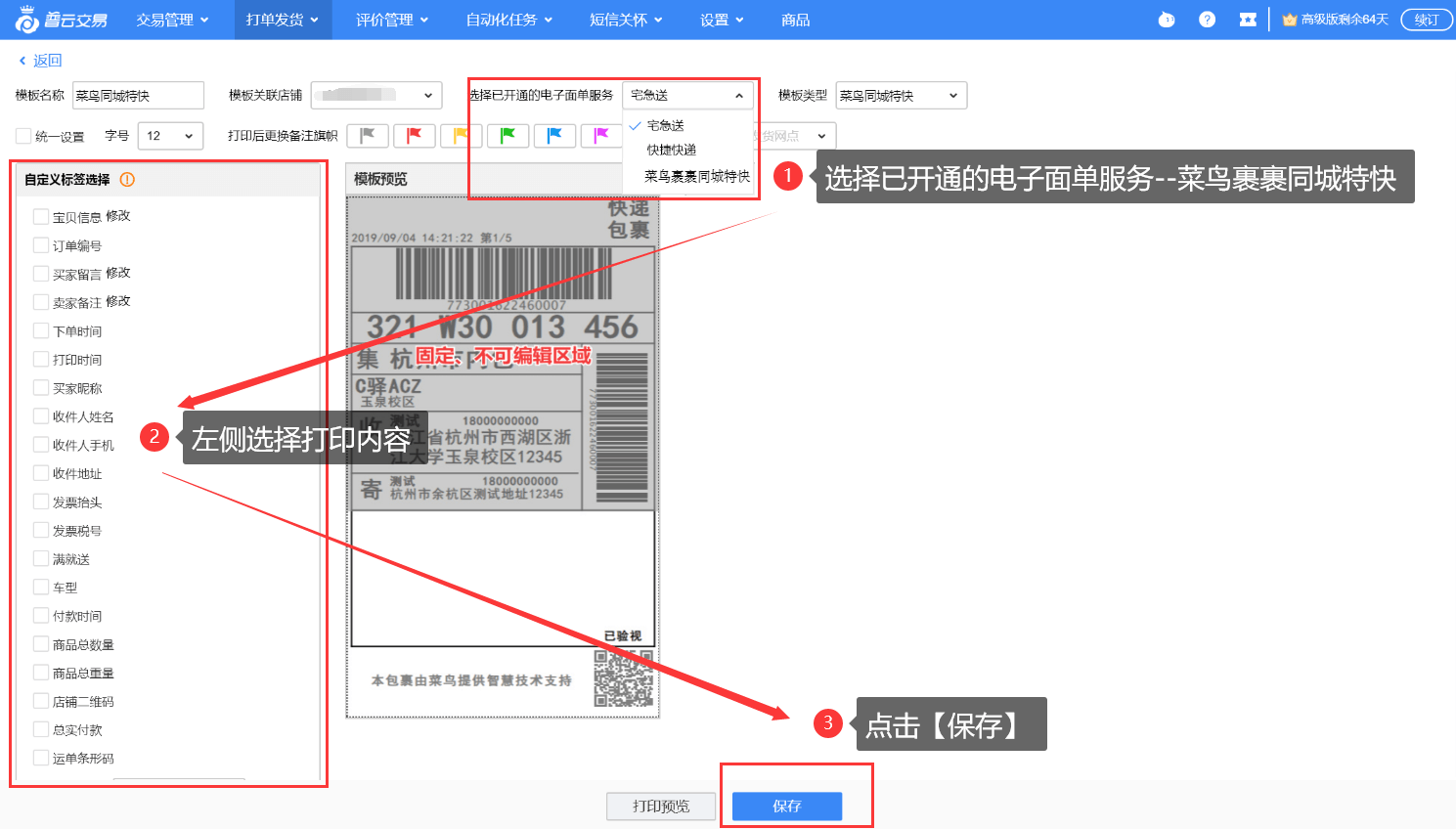Expand the 短信关怀 menu
Screen dimensions: 1456x829
(x=626, y=20)
